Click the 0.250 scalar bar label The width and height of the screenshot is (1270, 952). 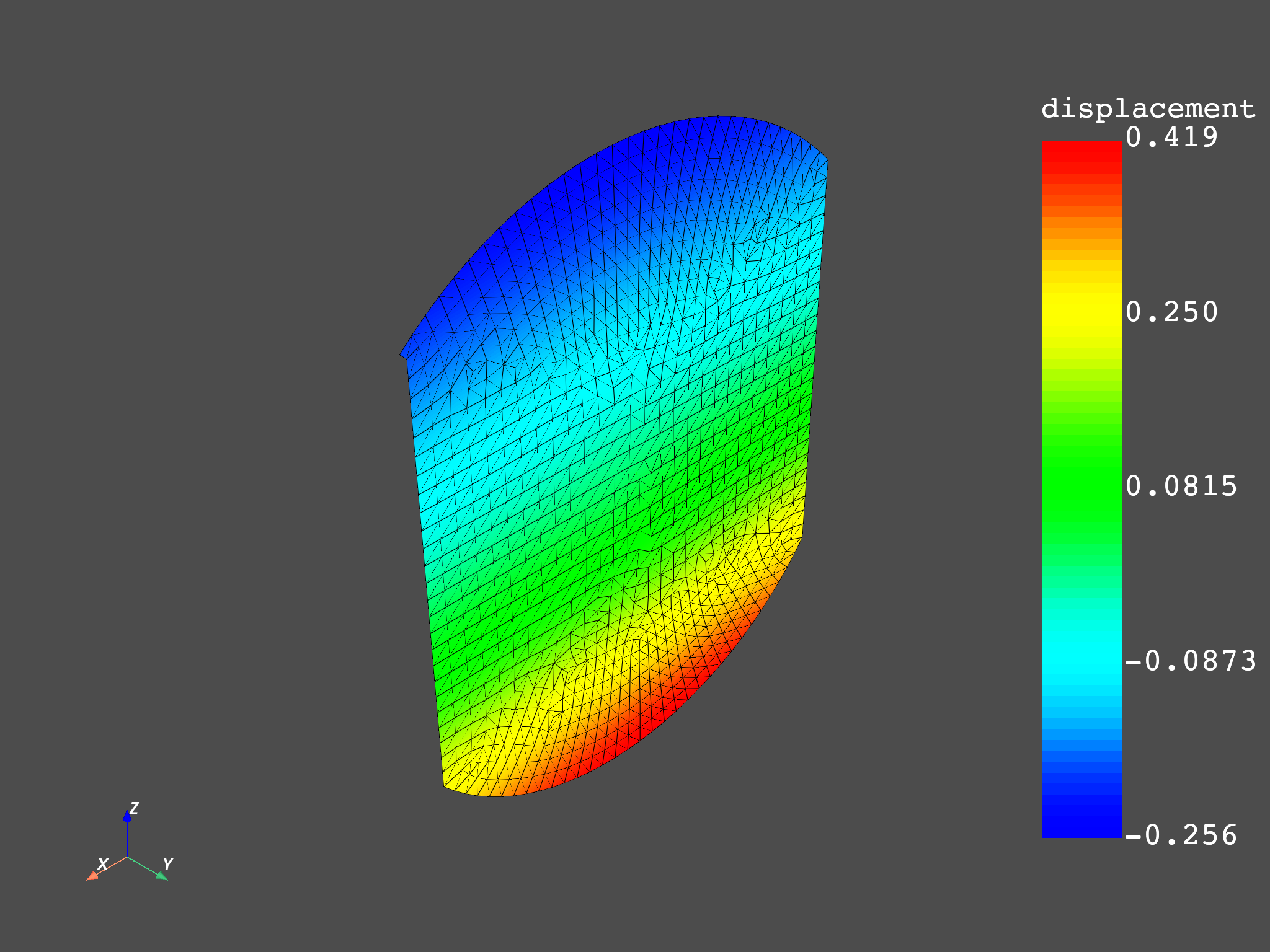coord(1171,312)
